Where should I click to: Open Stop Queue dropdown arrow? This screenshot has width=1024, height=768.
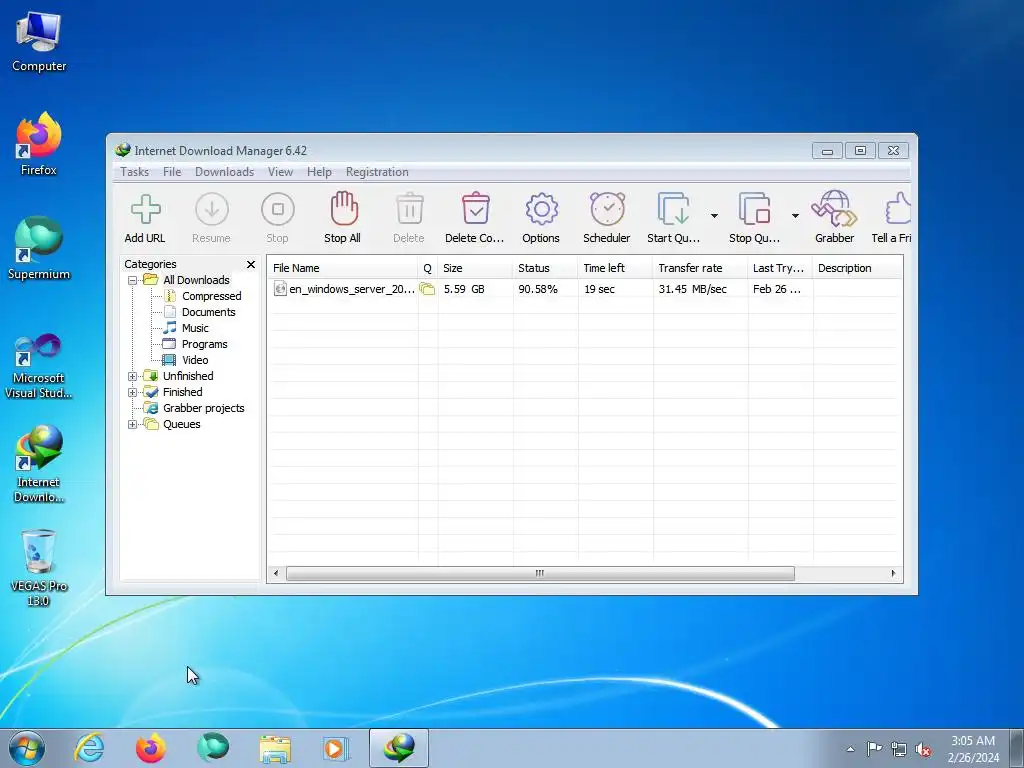tap(795, 216)
